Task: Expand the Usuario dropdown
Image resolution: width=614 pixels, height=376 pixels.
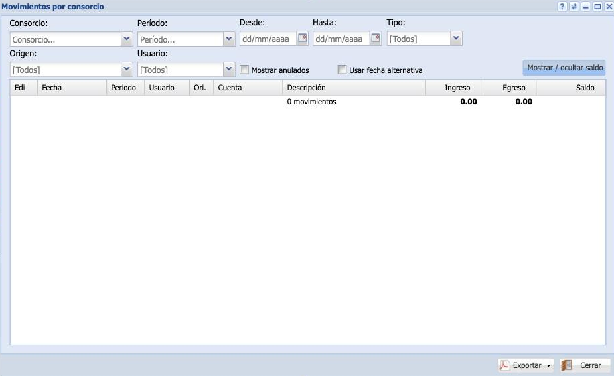Action: click(229, 69)
